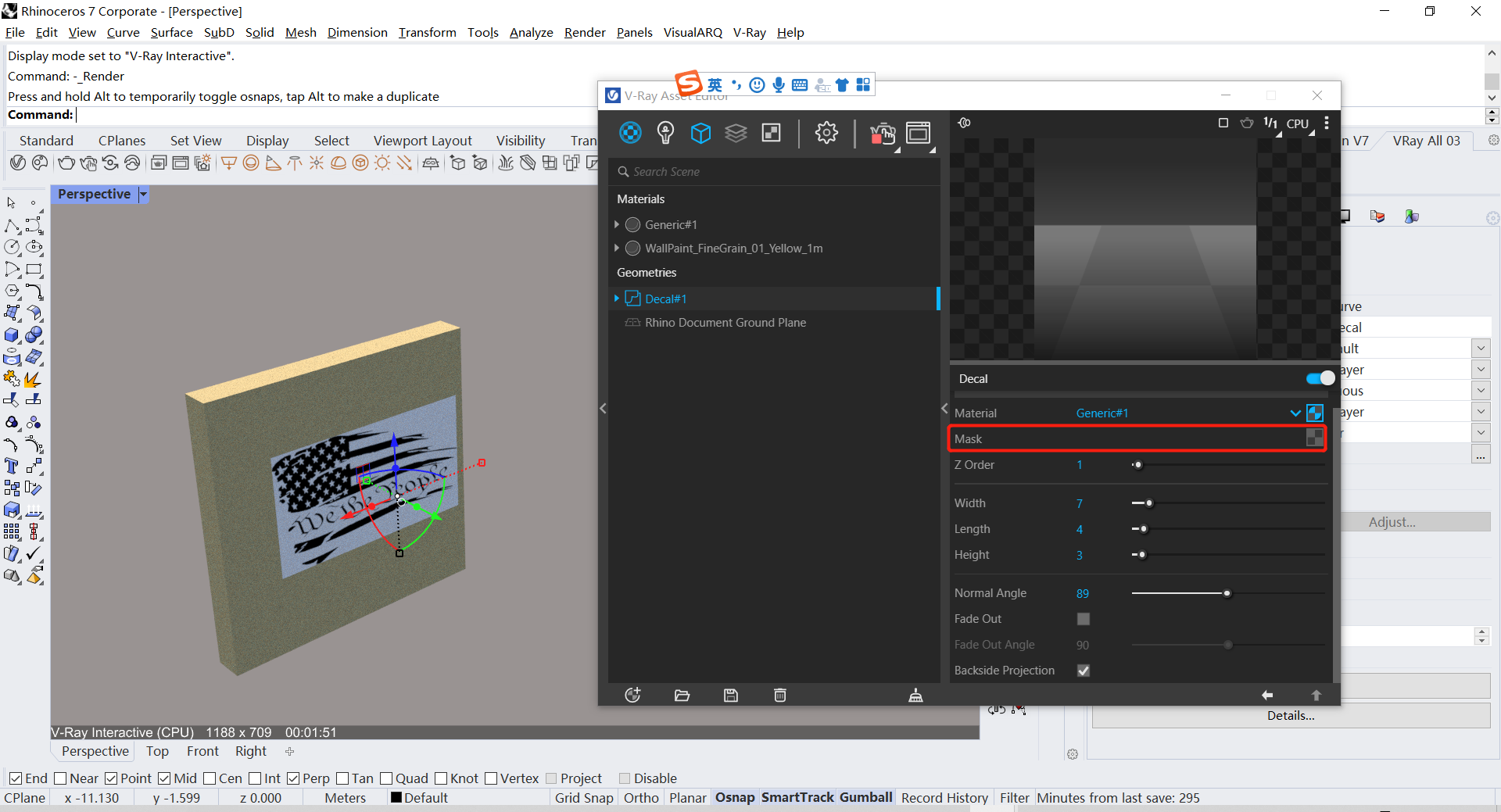Open the preview options three-dot menu
The height and width of the screenshot is (812, 1501).
(1327, 123)
